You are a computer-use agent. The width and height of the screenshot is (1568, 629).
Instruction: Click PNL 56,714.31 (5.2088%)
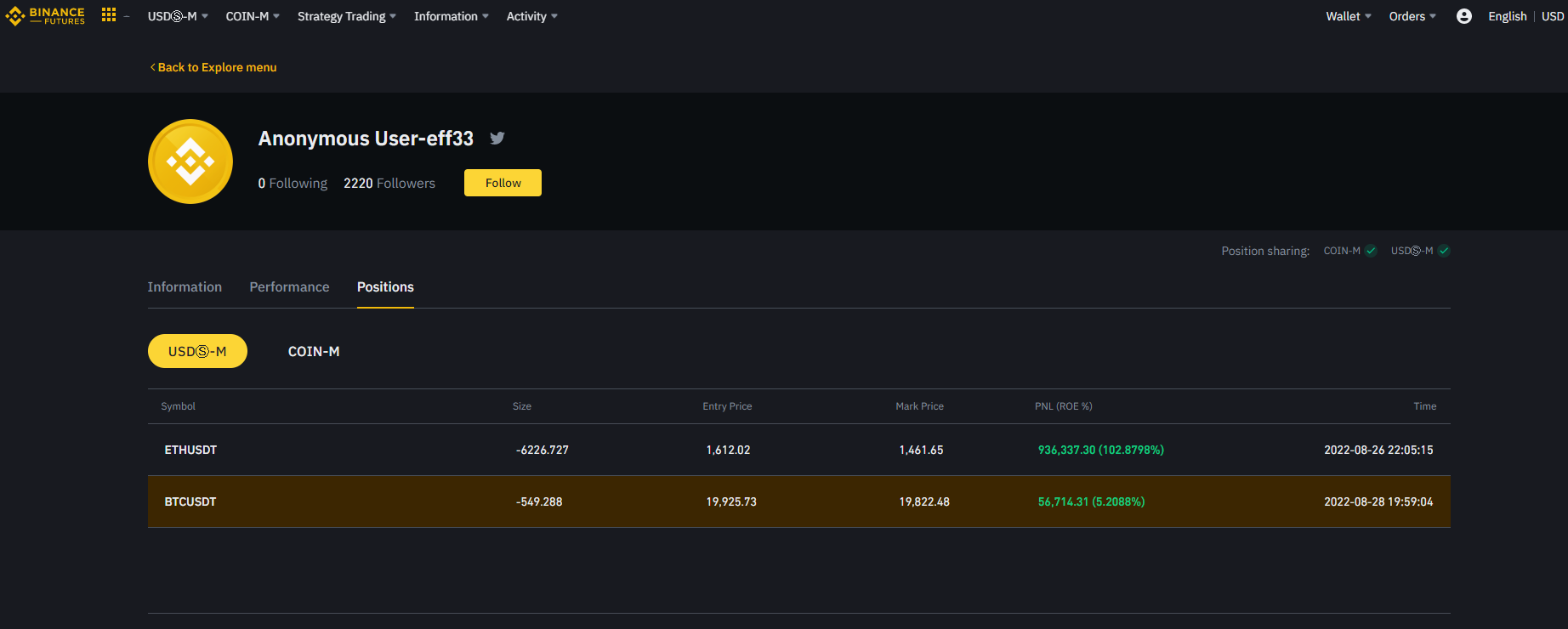1091,501
